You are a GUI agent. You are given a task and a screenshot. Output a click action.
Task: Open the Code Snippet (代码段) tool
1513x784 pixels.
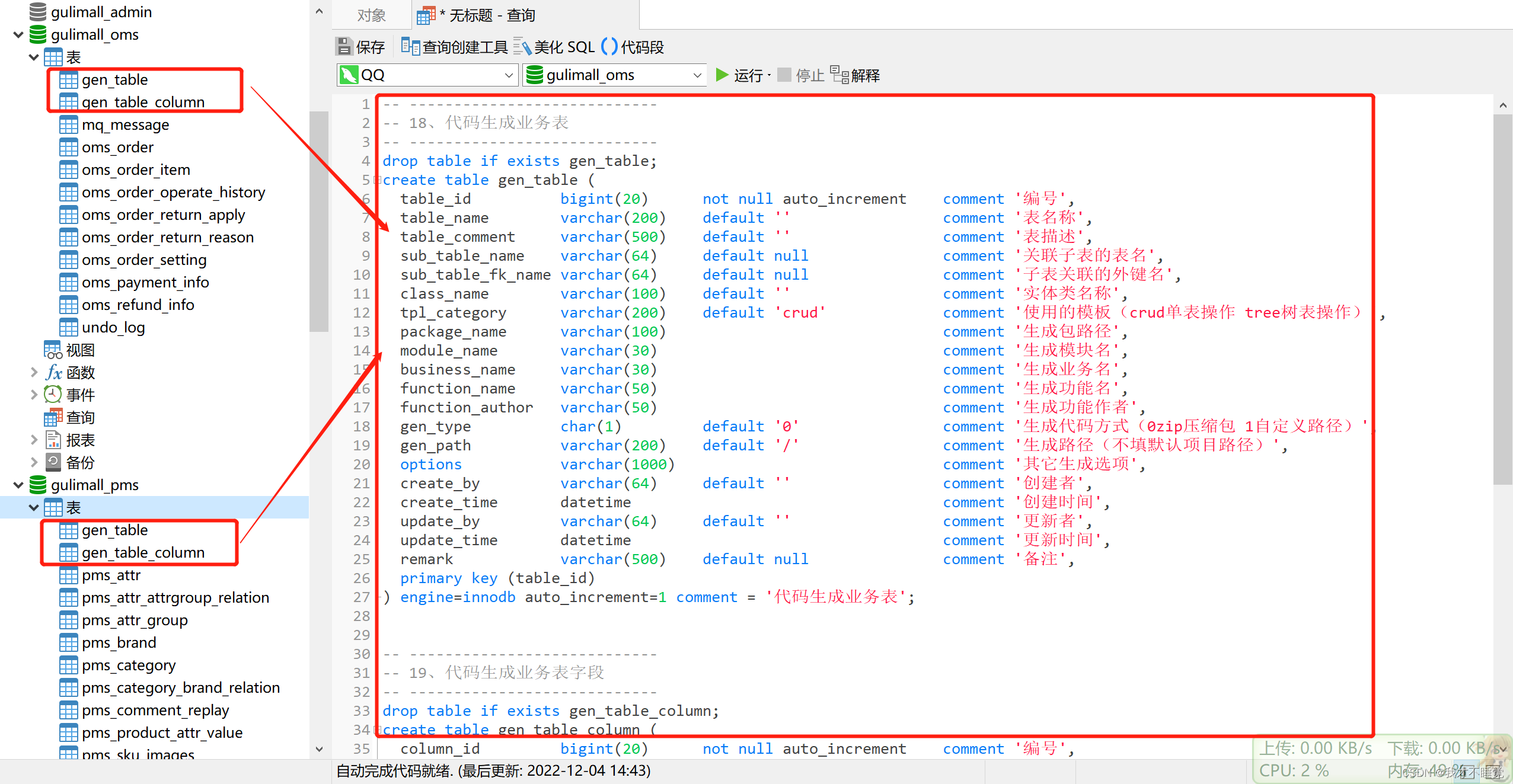coord(609,46)
